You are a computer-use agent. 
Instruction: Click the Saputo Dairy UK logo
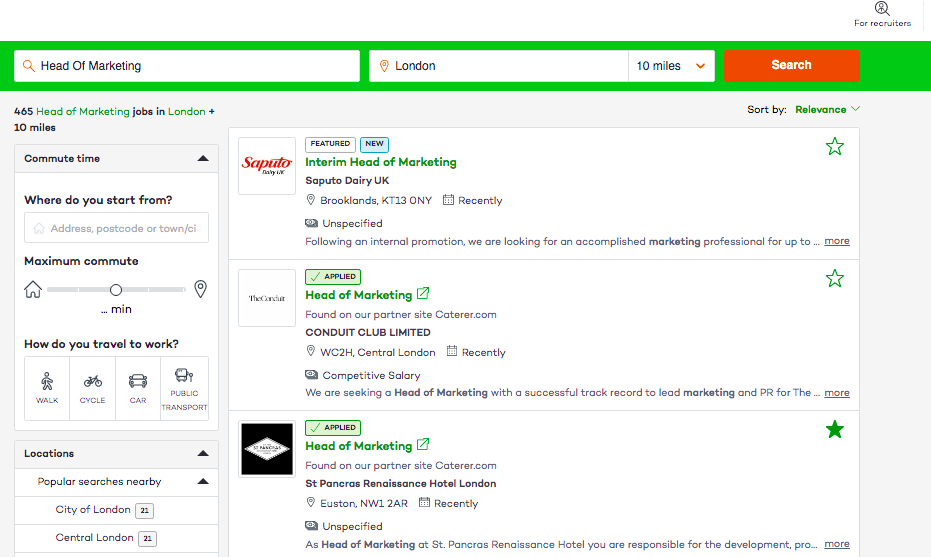point(267,166)
